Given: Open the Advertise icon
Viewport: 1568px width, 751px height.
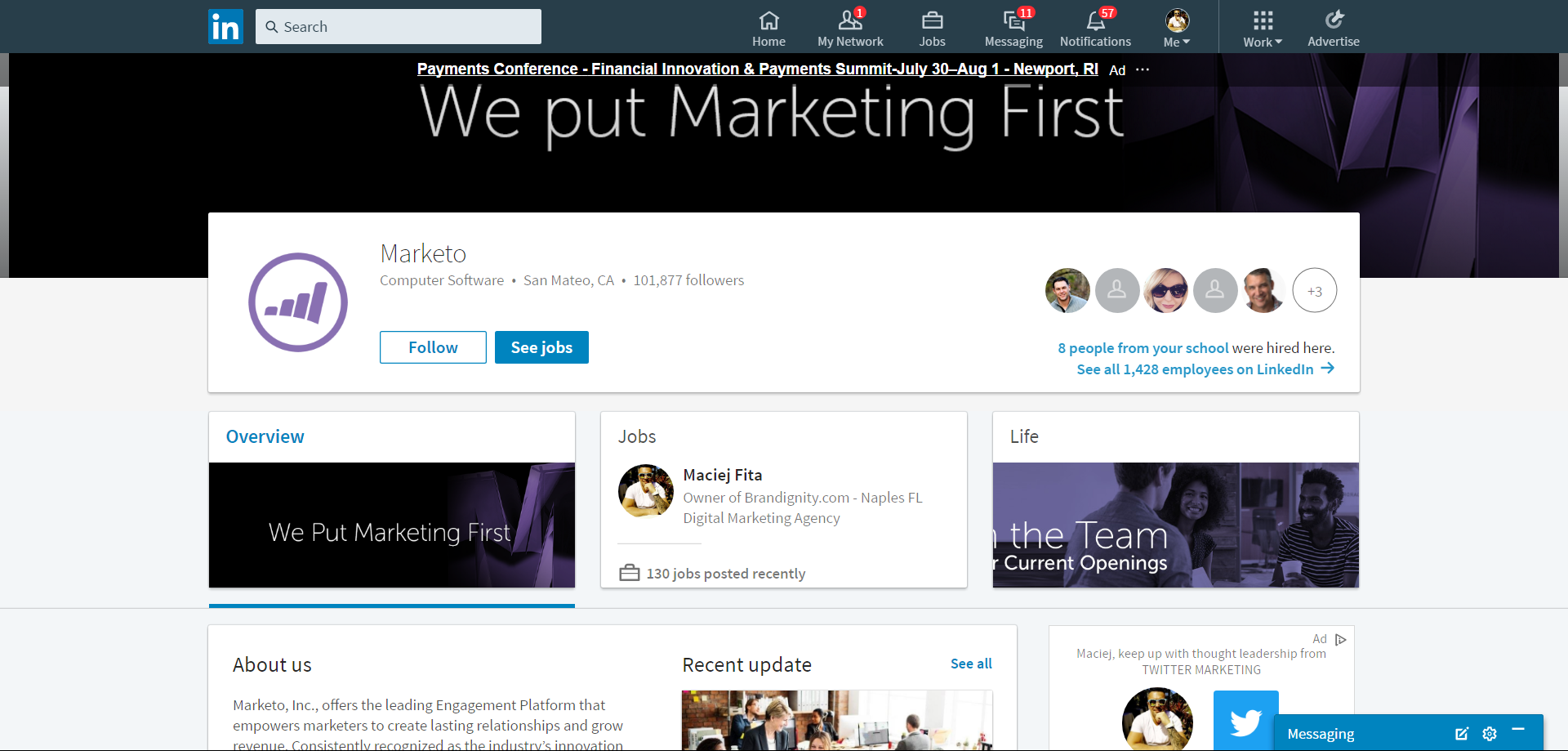Looking at the screenshot, I should point(1334,20).
